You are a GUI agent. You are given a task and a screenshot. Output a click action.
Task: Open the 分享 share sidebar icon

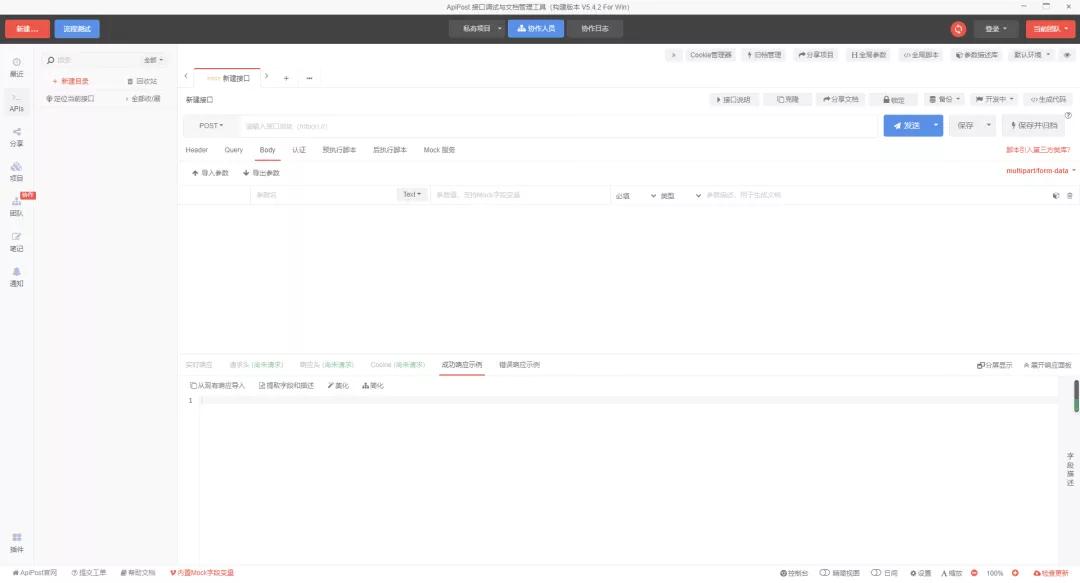17,137
